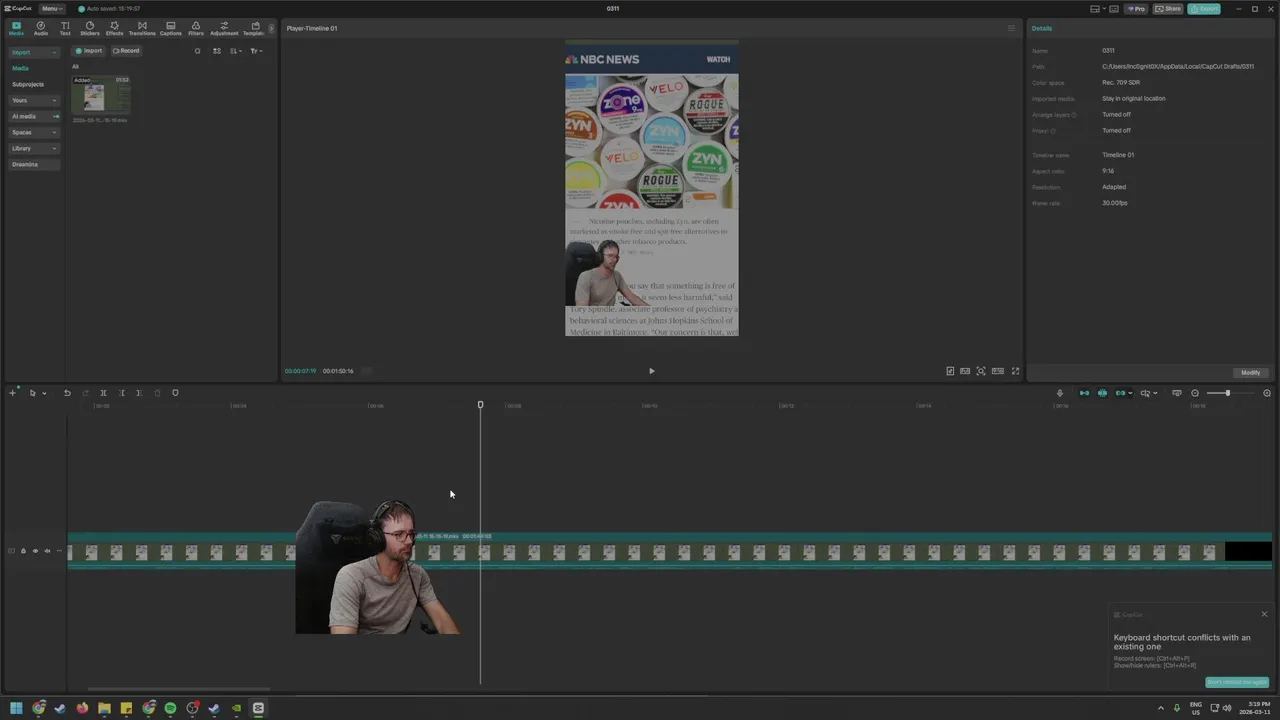Viewport: 1280px width, 720px height.
Task: Click the delete right trim icon
Action: pyautogui.click(x=139, y=393)
